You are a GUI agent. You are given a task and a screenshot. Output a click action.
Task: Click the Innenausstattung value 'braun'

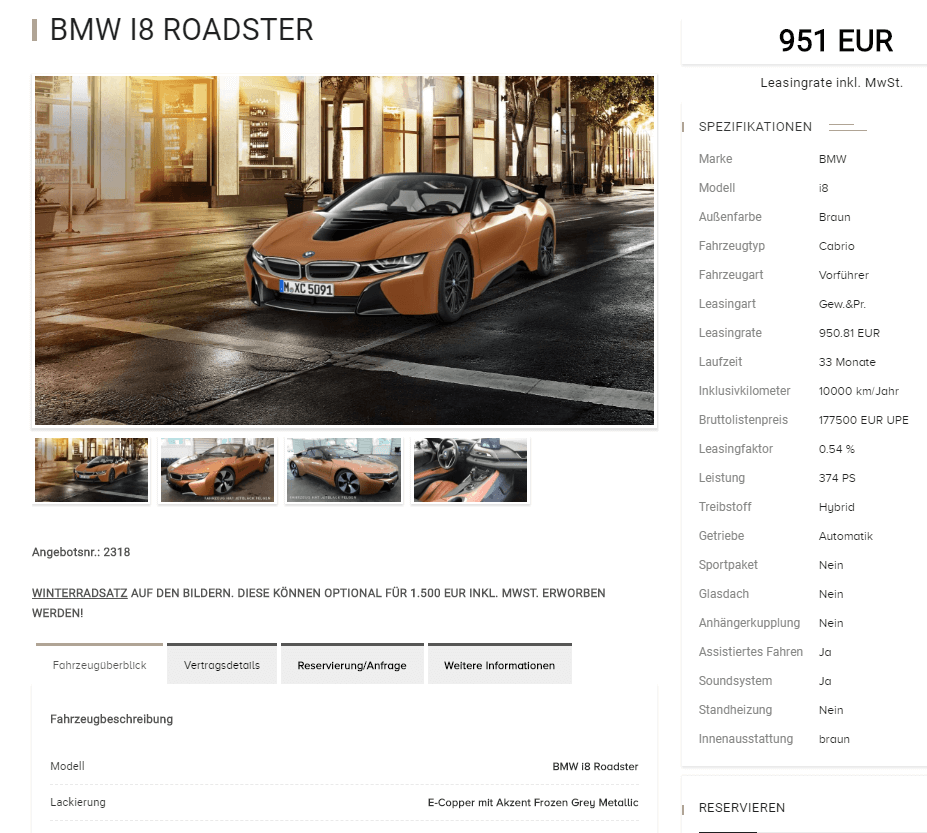pyautogui.click(x=834, y=739)
